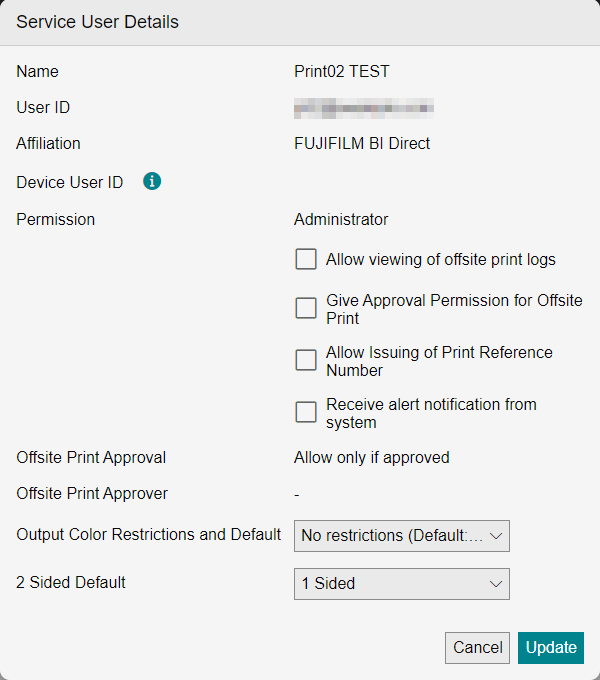The height and width of the screenshot is (680, 600).
Task: Select the Print02 TEST name text
Action: 342,72
